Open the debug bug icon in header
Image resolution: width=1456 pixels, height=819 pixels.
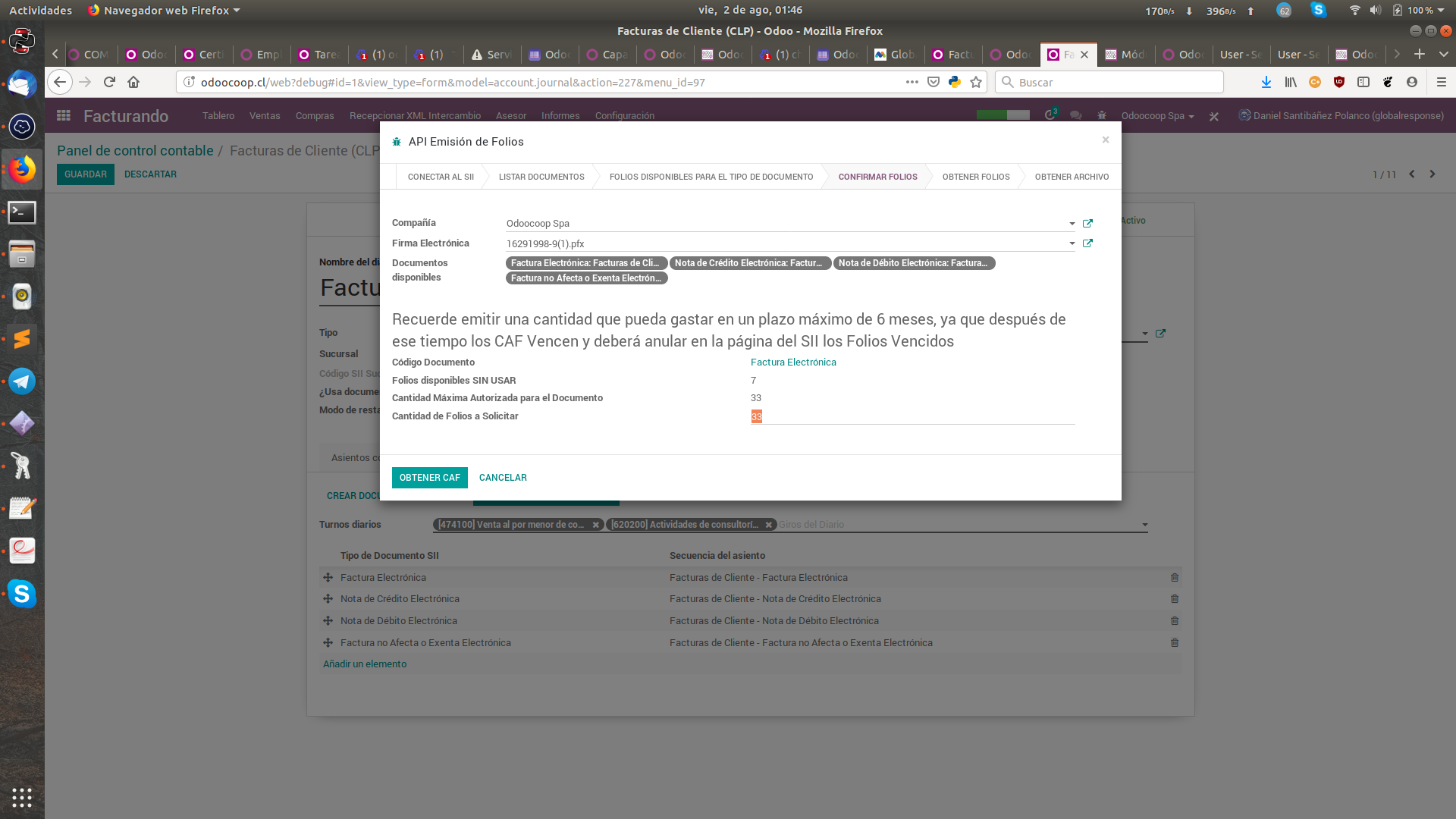tap(1102, 116)
